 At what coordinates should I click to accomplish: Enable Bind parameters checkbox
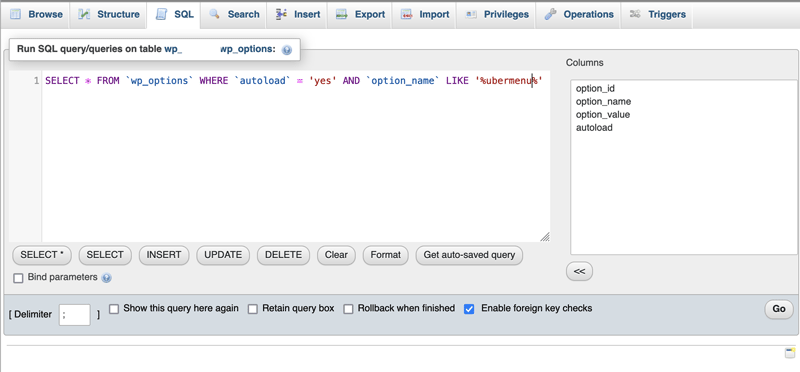(x=18, y=278)
